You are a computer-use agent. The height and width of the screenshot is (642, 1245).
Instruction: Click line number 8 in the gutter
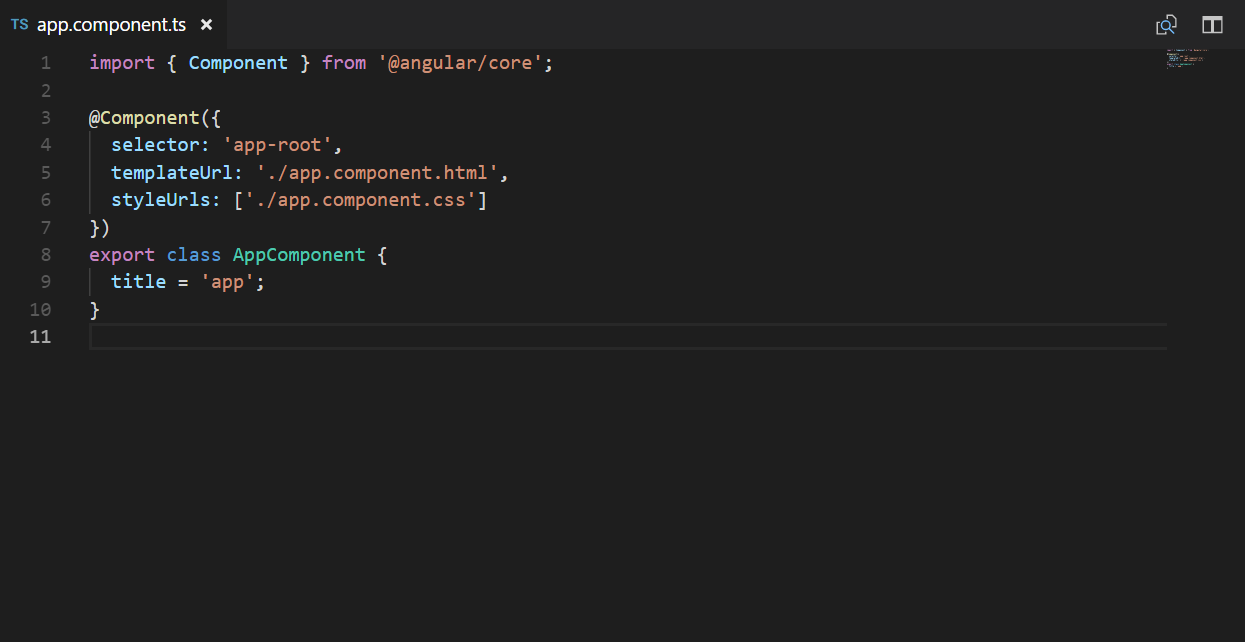(x=45, y=255)
